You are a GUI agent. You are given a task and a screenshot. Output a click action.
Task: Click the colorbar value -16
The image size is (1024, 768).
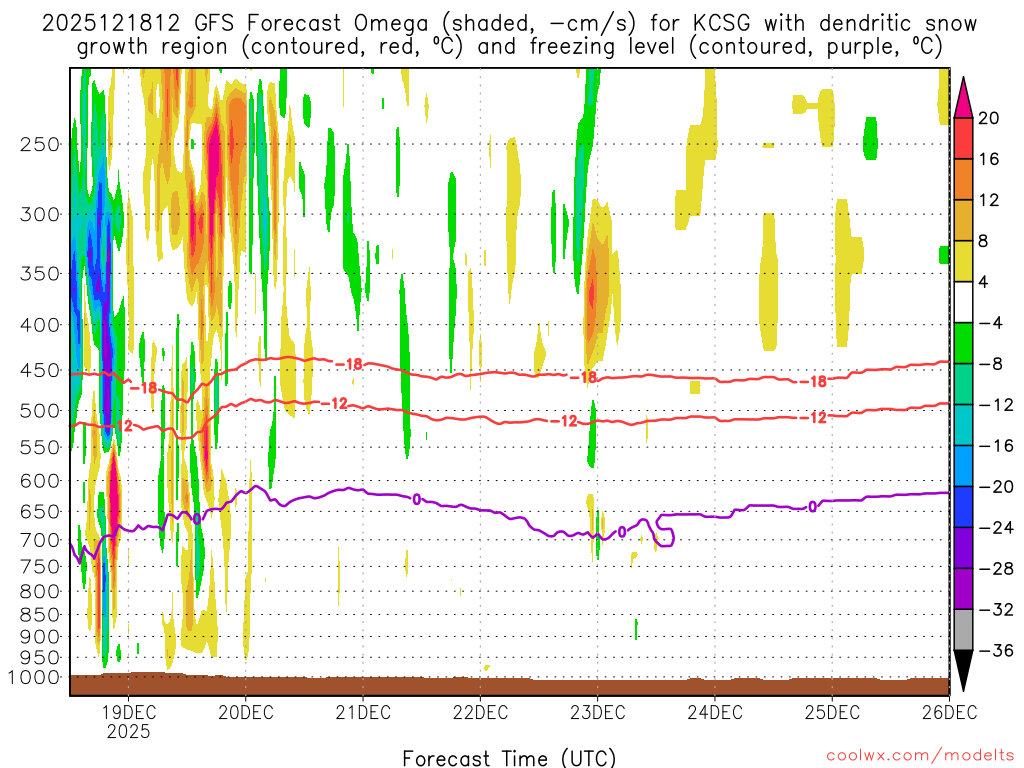pyautogui.click(x=997, y=446)
